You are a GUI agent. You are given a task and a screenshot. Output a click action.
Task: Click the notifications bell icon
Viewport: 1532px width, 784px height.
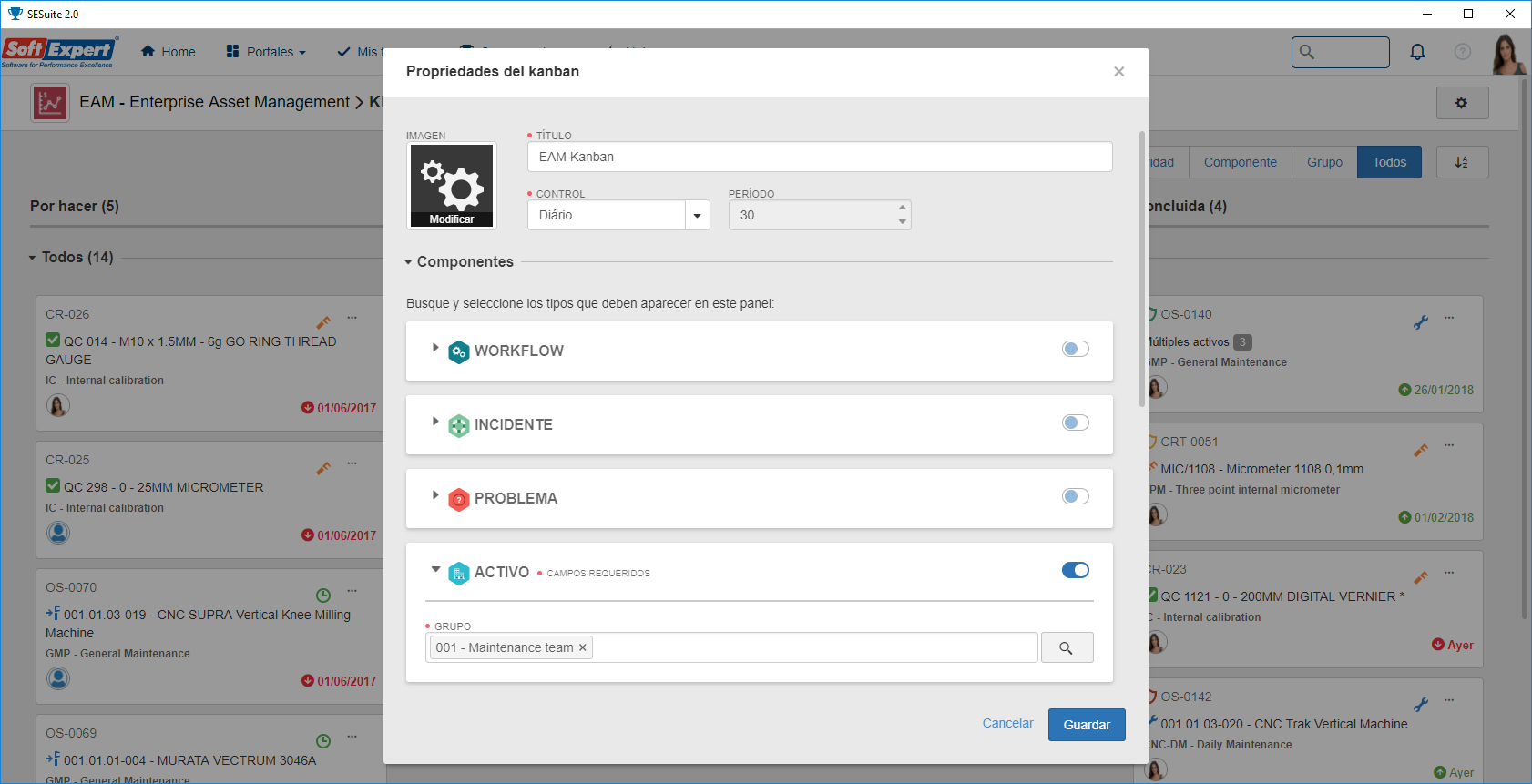(1417, 52)
